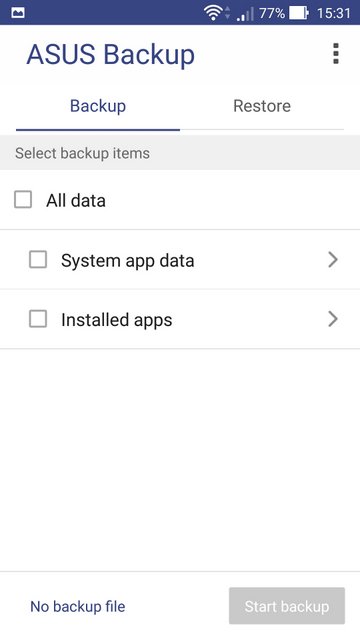Tap the cellular signal strength icon
This screenshot has width=360, height=640.
[245, 14]
